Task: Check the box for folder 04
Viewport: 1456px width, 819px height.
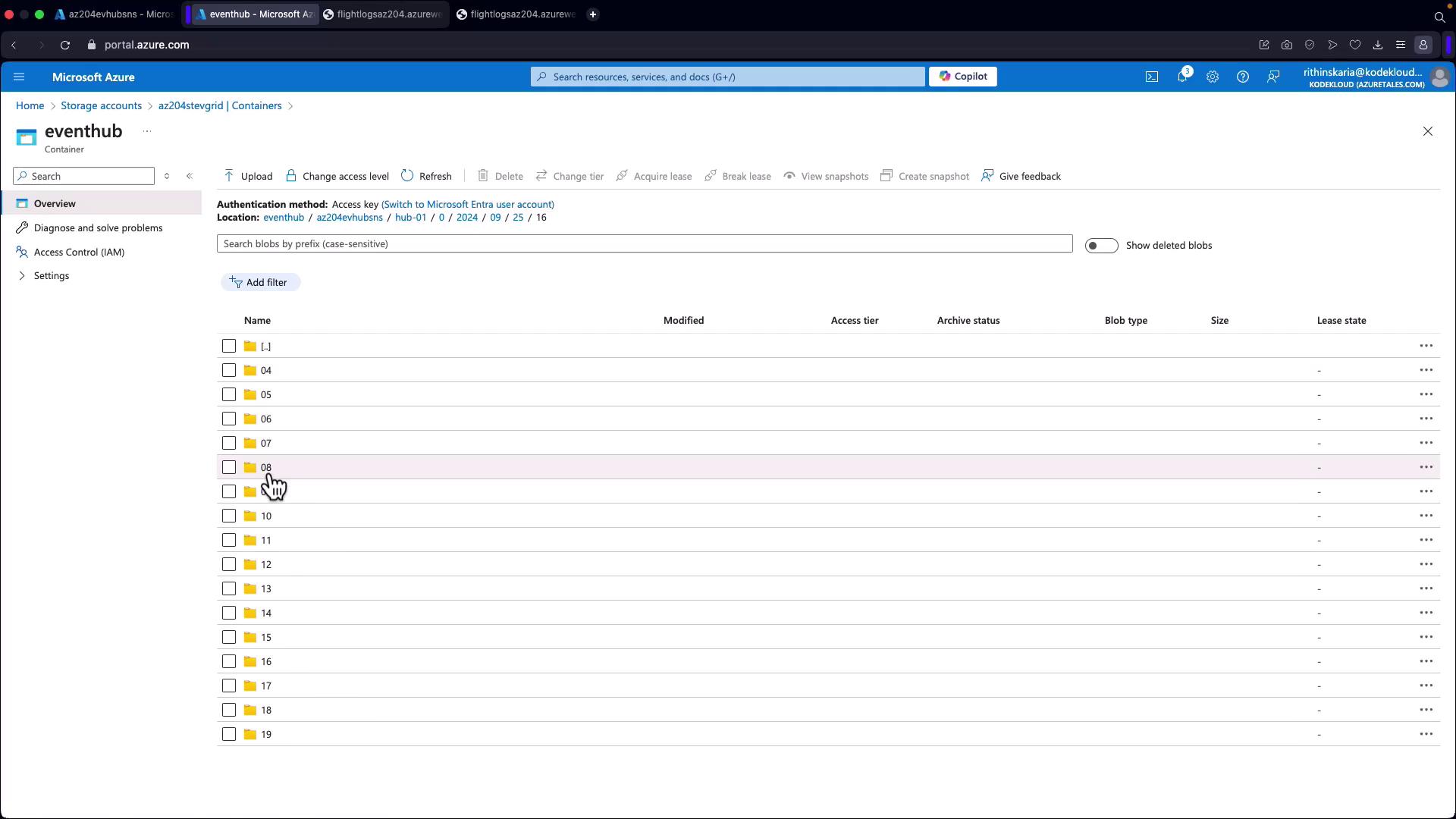Action: [229, 370]
